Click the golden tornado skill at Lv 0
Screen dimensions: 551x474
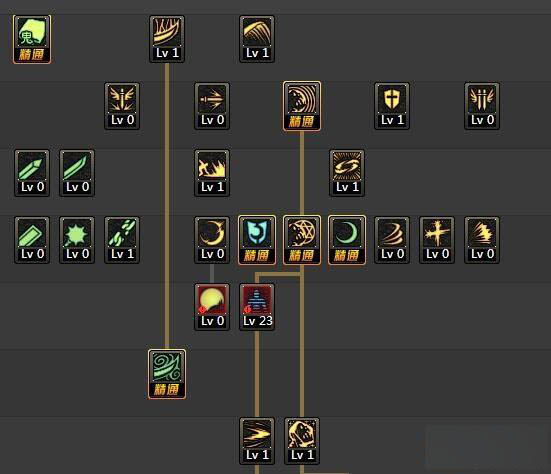392,240
